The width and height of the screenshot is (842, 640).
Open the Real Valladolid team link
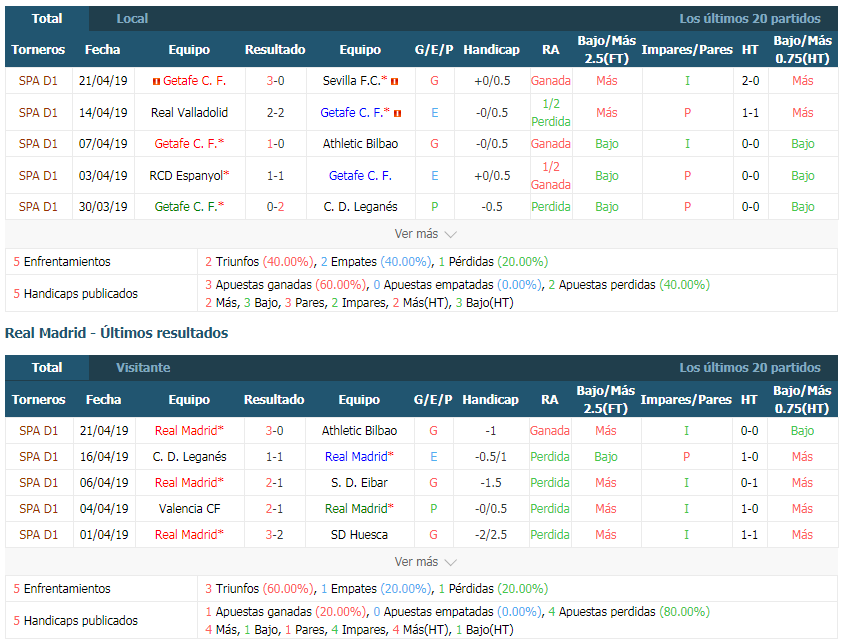(x=190, y=113)
